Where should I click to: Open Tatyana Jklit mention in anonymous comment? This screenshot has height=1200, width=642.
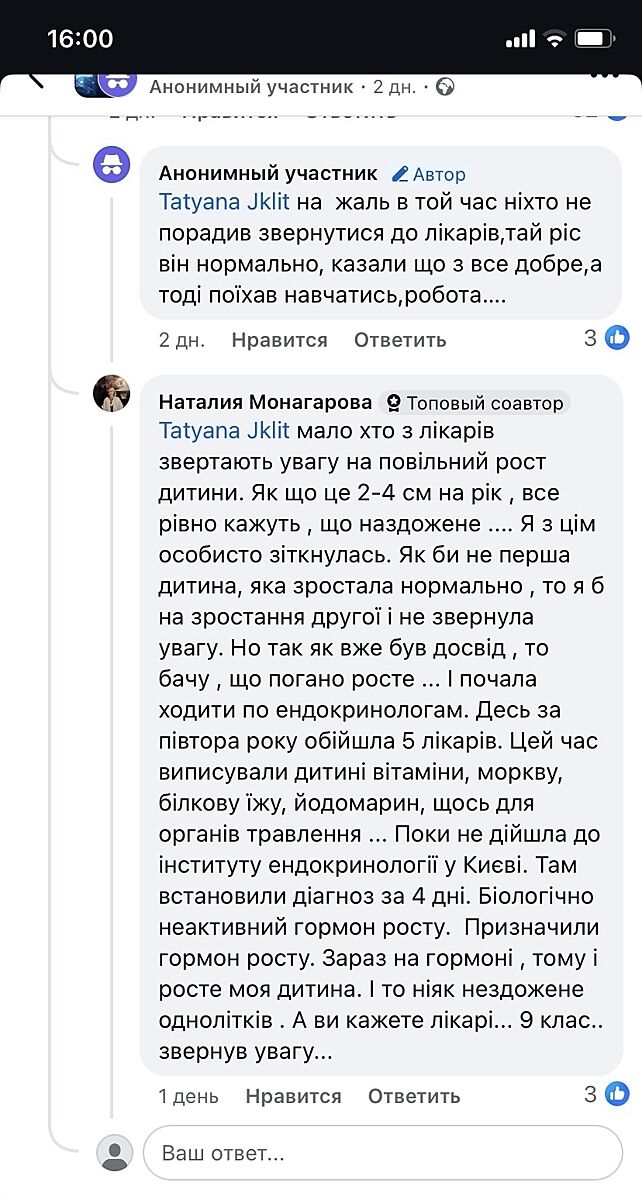coord(224,201)
